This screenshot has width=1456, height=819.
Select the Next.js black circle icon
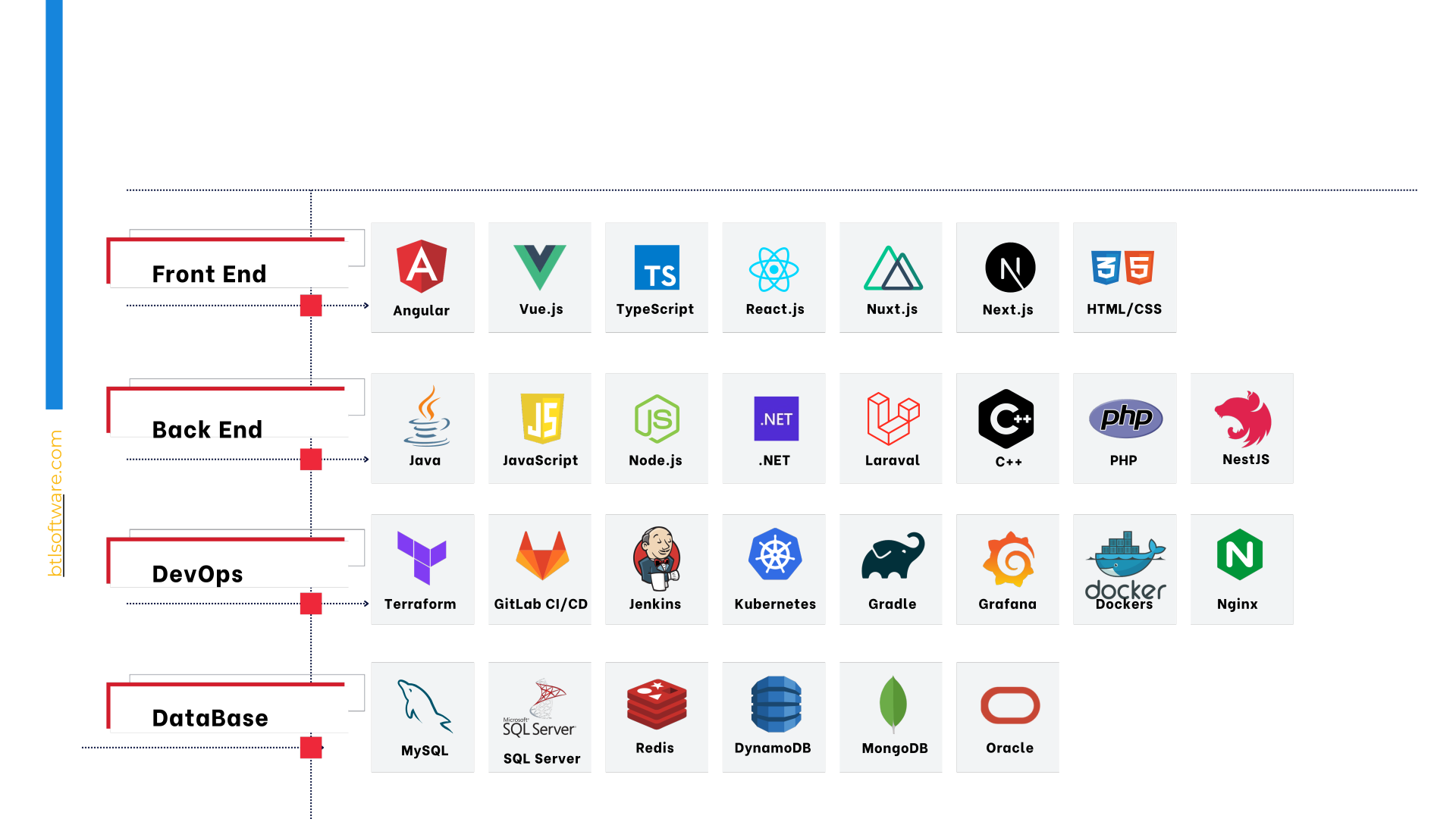pyautogui.click(x=1010, y=268)
